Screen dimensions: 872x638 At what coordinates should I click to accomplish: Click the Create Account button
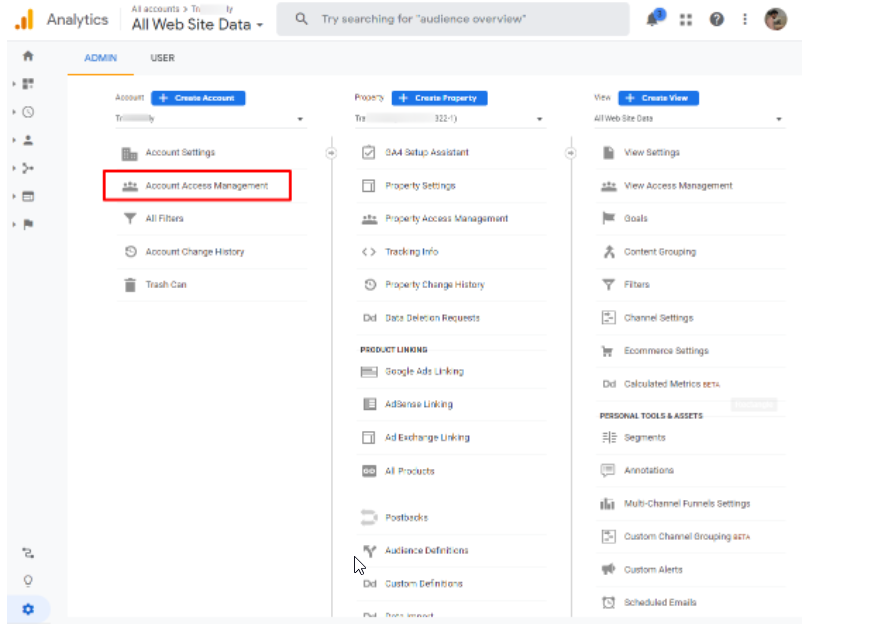pyautogui.click(x=198, y=98)
